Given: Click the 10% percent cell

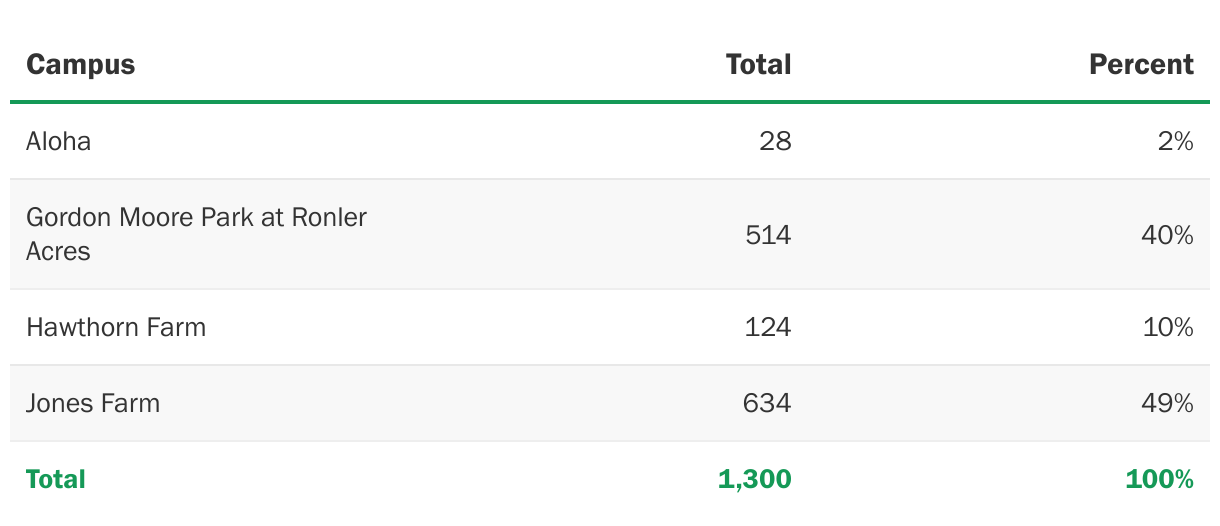Looking at the screenshot, I should tap(1168, 327).
